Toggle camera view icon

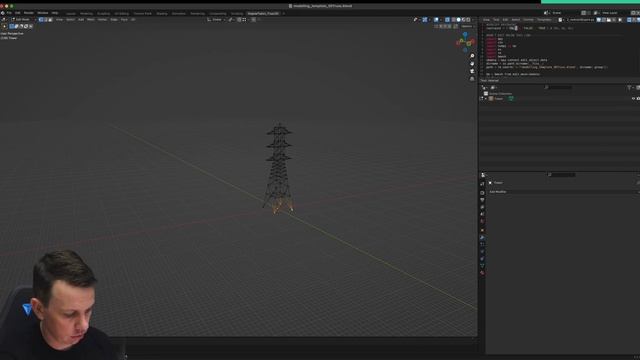[x=472, y=71]
